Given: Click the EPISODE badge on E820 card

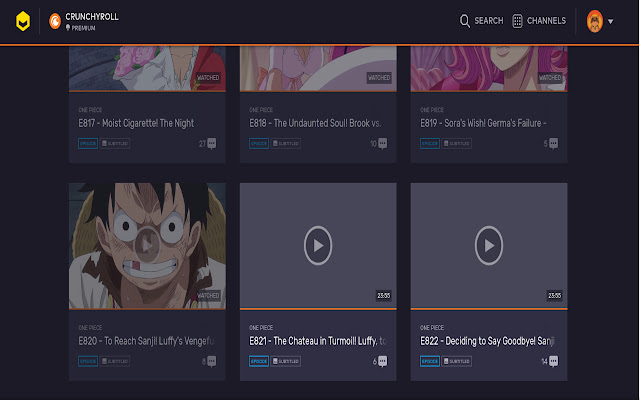Looking at the screenshot, I should coord(88,361).
